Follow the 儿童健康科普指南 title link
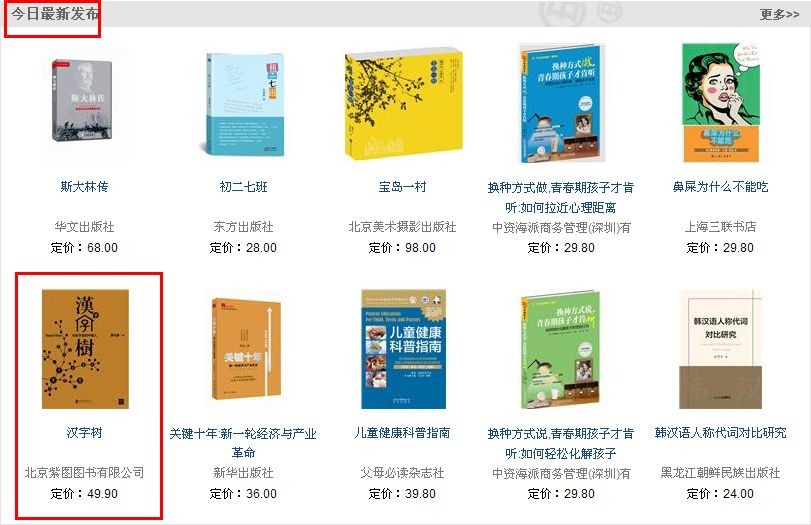The width and height of the screenshot is (811, 525). tap(402, 432)
